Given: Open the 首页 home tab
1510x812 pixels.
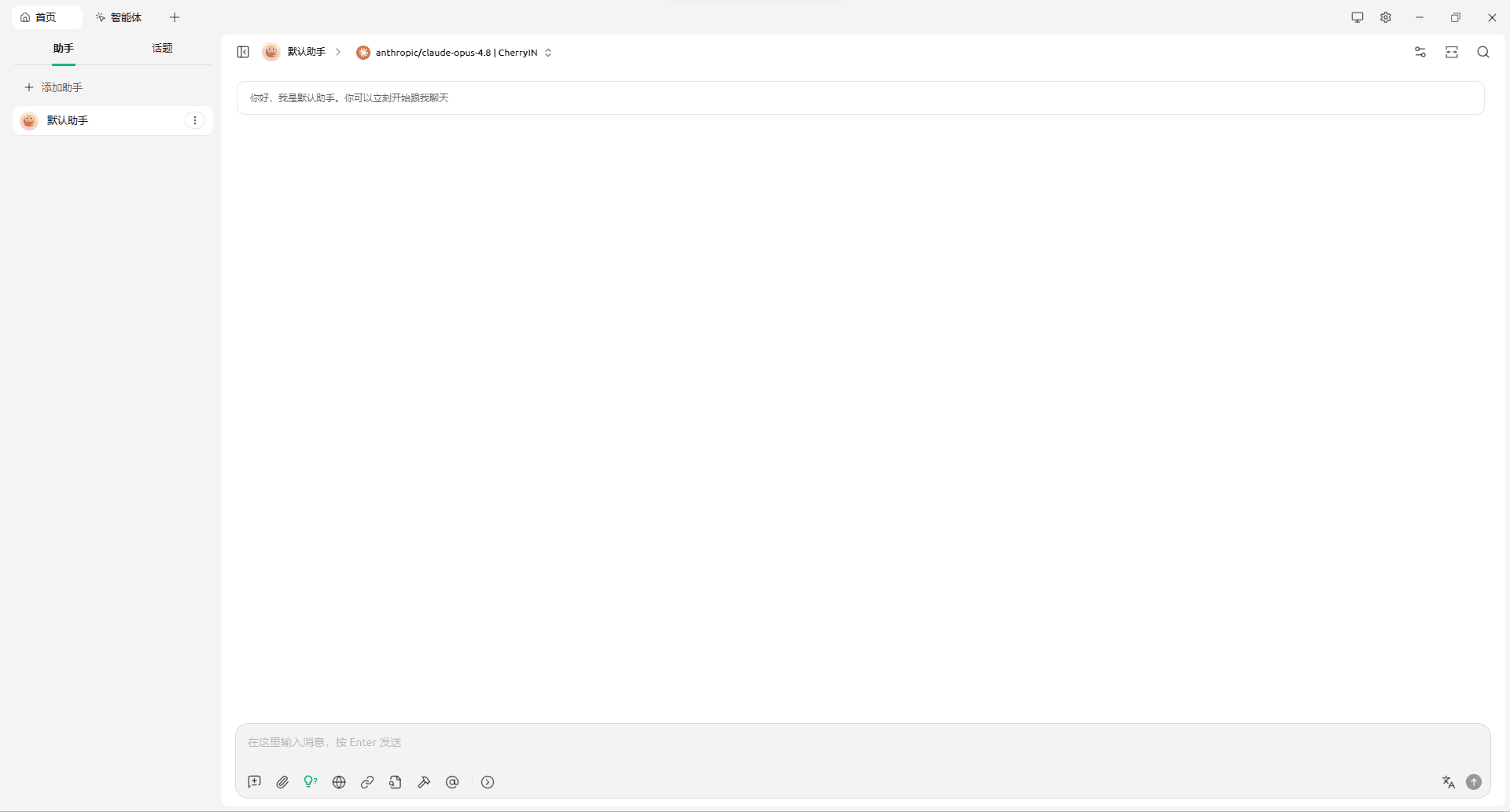Looking at the screenshot, I should 46,17.
